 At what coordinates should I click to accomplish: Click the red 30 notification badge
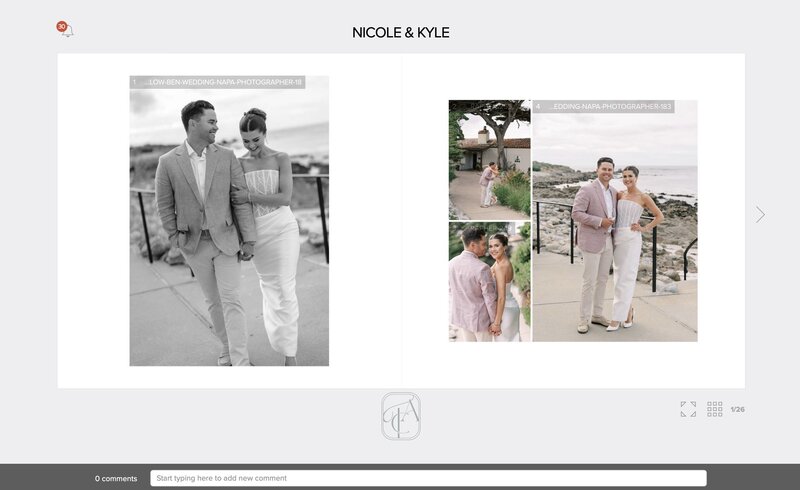click(x=62, y=27)
